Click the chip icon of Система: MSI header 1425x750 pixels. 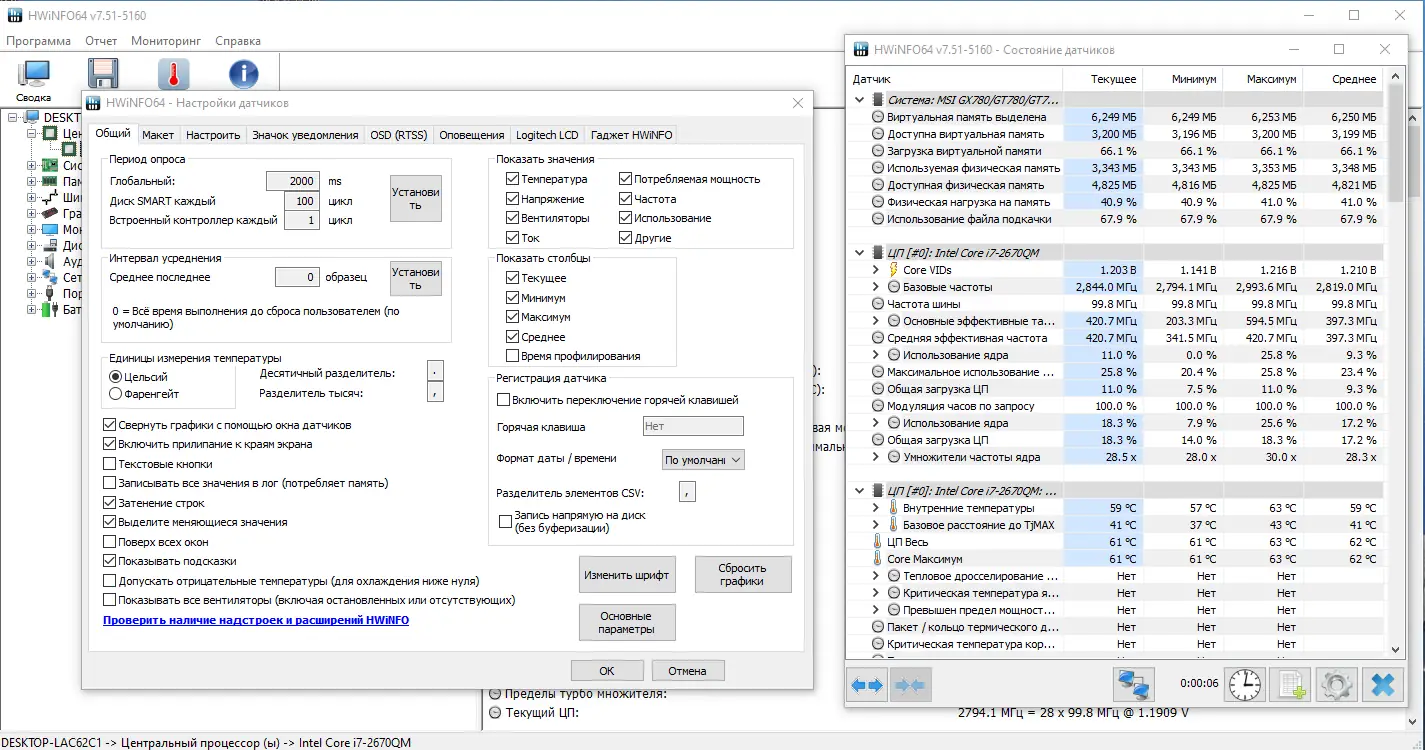click(x=878, y=100)
